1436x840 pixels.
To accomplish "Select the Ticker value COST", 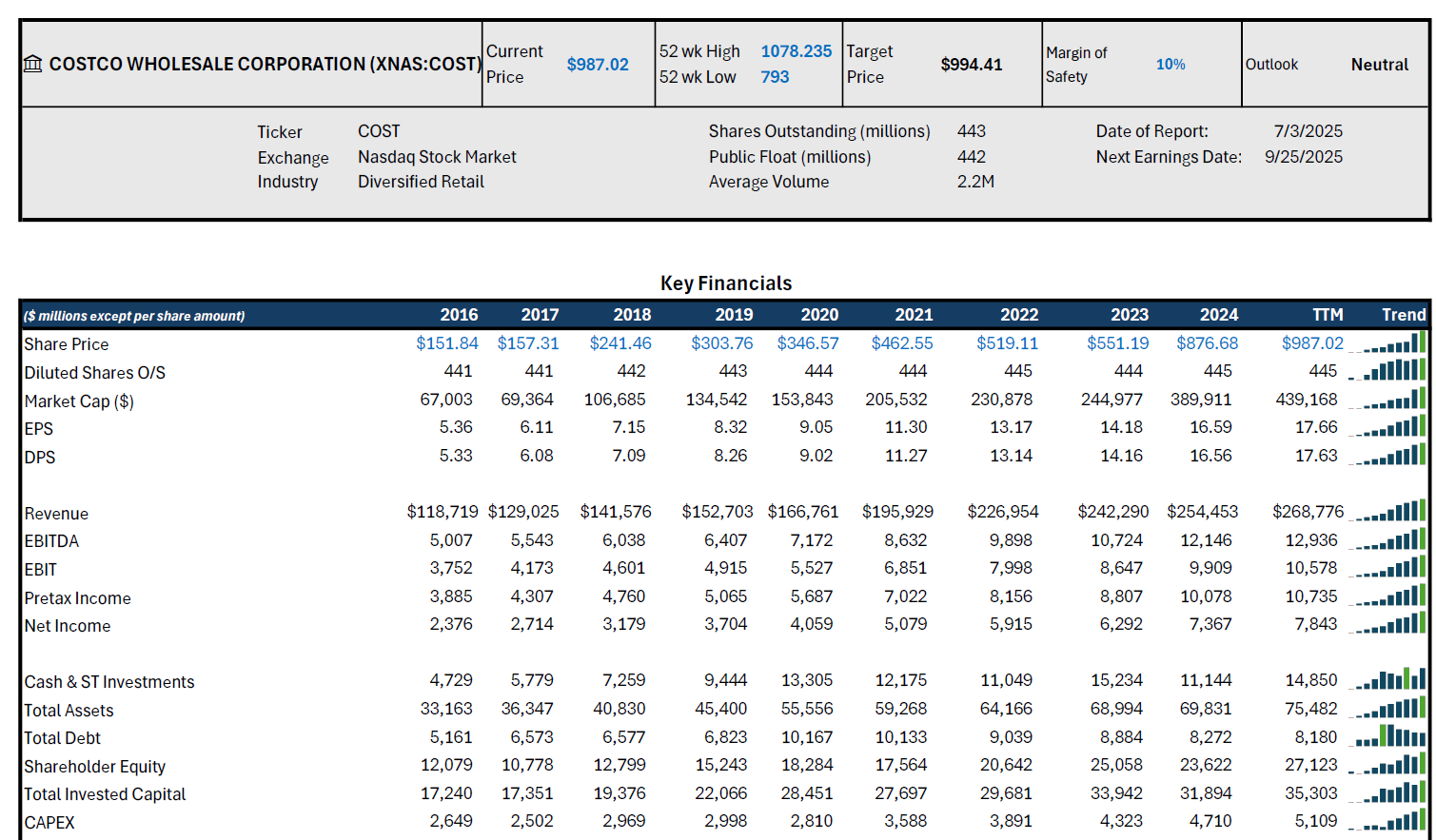I will (x=379, y=131).
